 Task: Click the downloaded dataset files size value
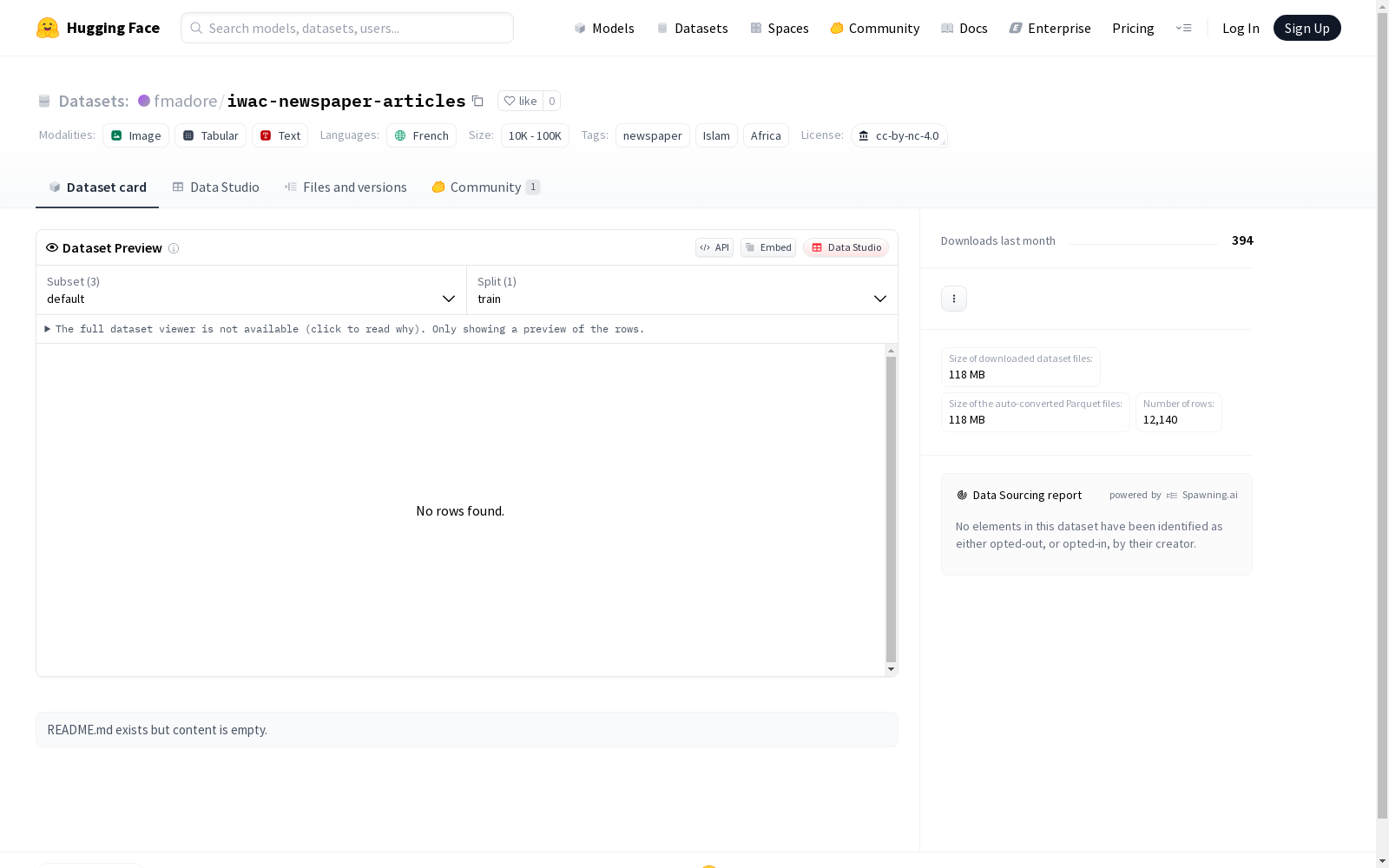click(967, 375)
